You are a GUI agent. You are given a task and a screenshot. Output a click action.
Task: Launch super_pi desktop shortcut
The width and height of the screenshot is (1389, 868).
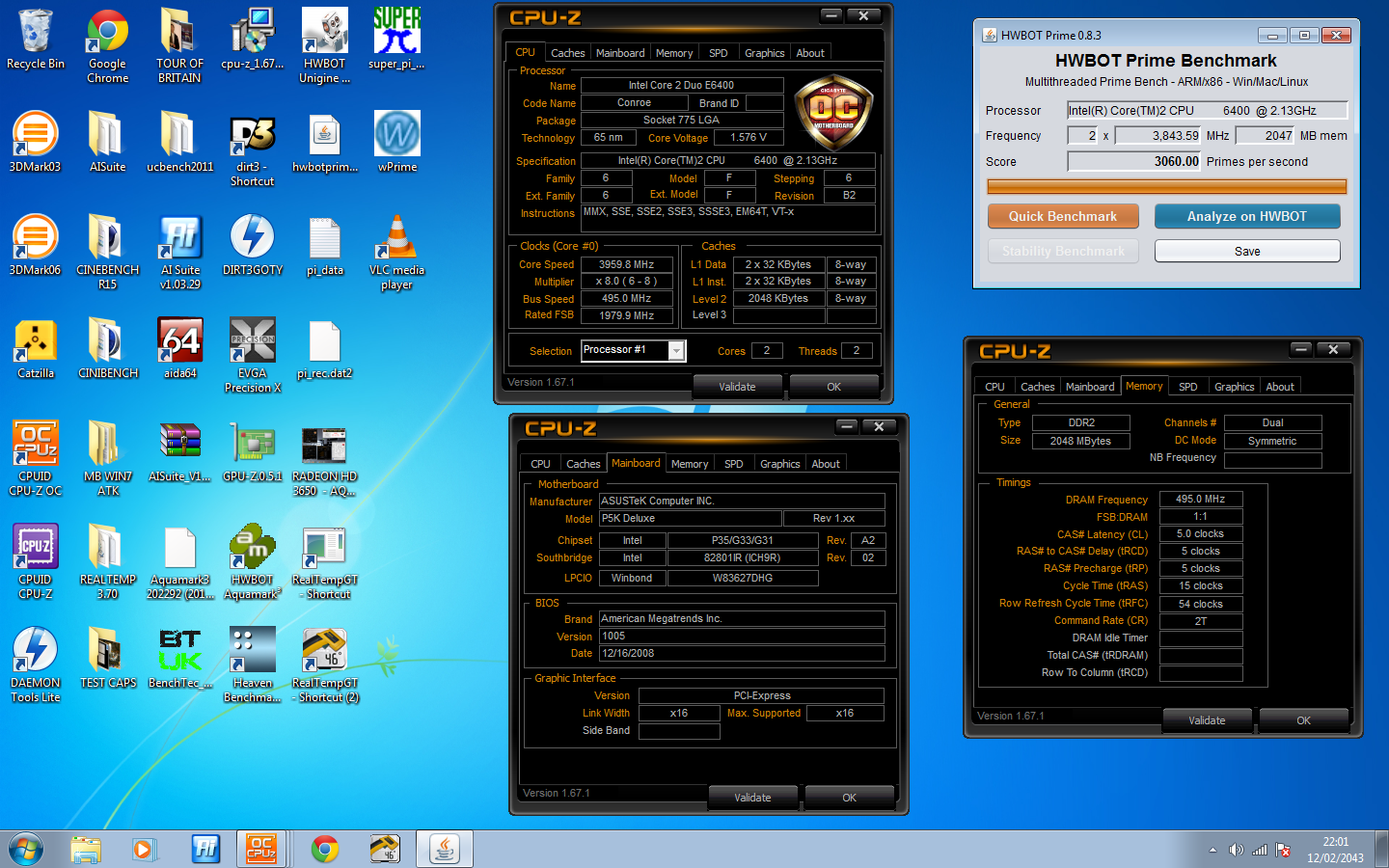[x=396, y=41]
